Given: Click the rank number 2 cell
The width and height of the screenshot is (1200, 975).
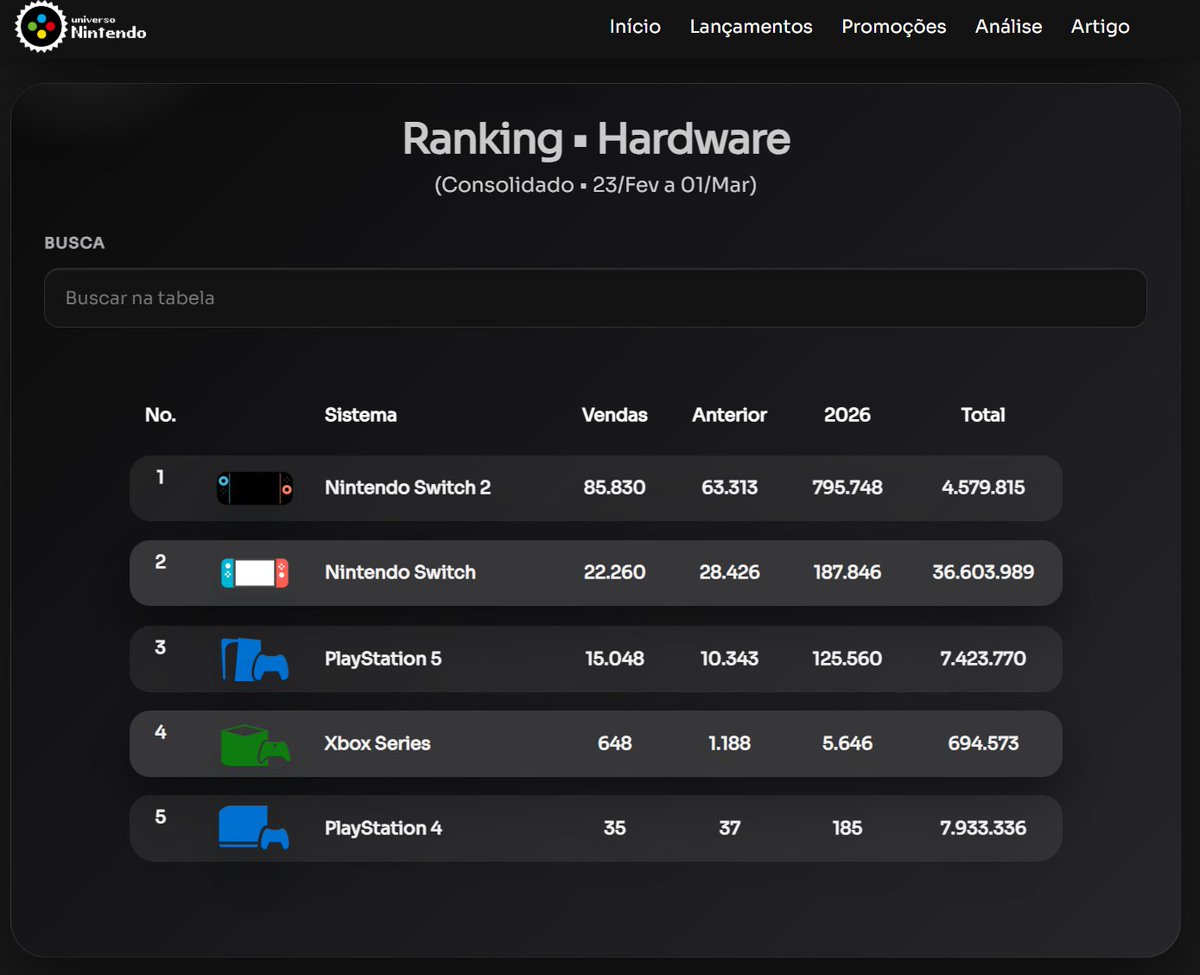Looking at the screenshot, I should 160,562.
